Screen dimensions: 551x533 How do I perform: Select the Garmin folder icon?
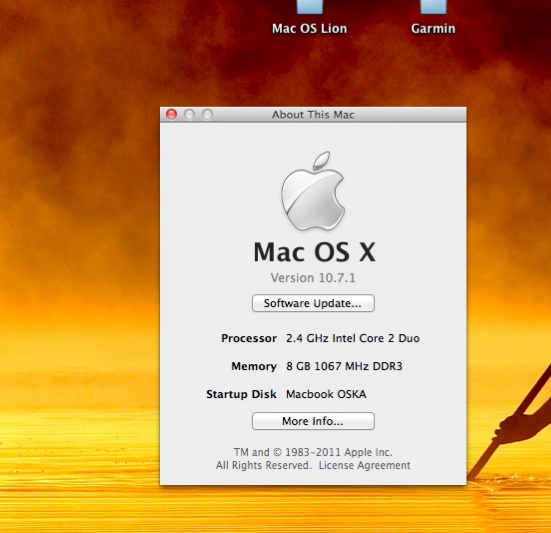[x=433, y=6]
